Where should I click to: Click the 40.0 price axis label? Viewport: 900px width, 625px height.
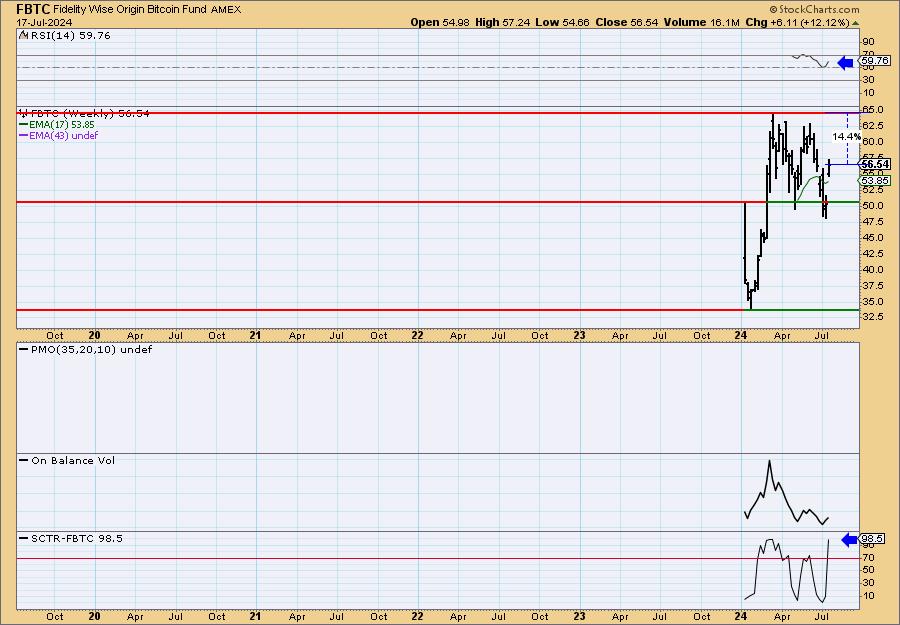click(872, 270)
